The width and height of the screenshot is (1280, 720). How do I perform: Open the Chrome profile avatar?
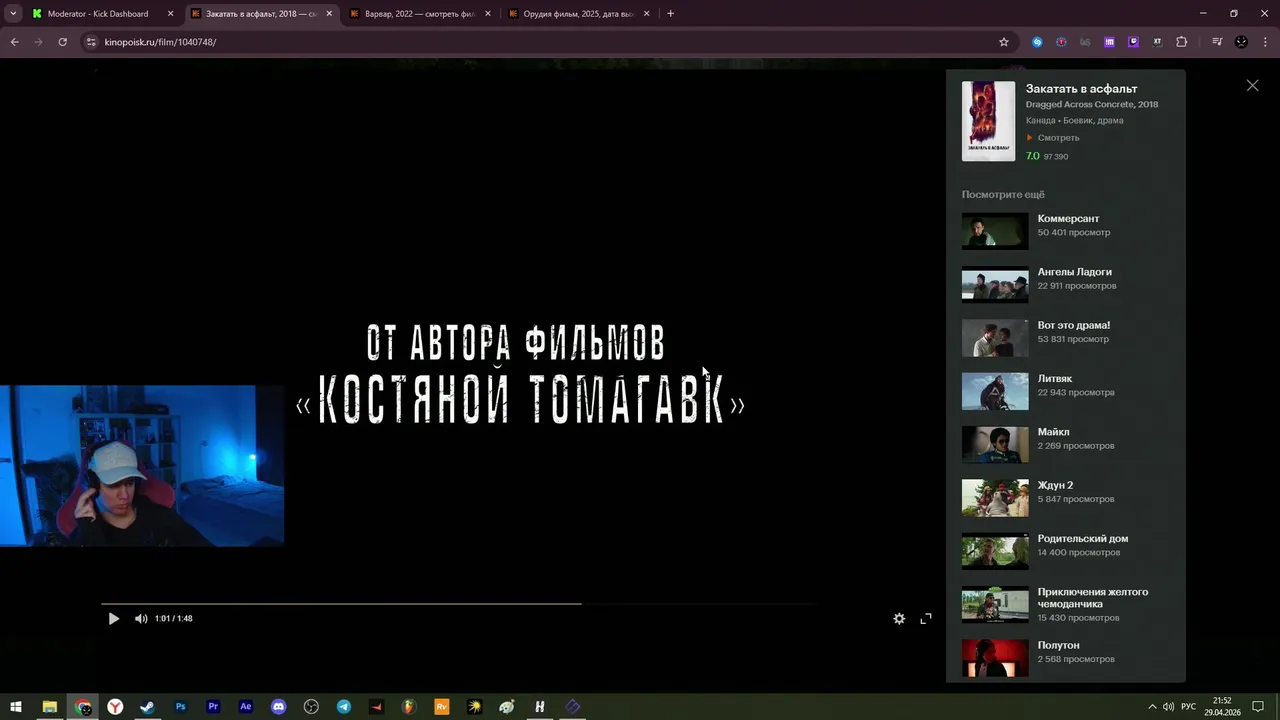[x=1241, y=42]
